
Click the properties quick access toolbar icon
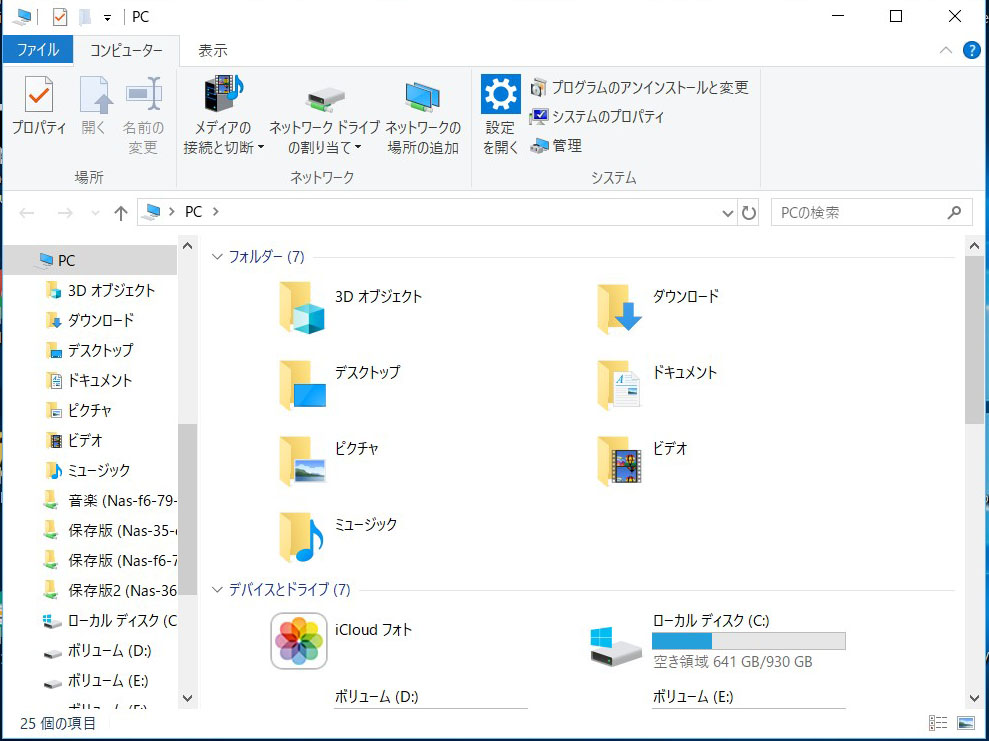click(x=59, y=17)
